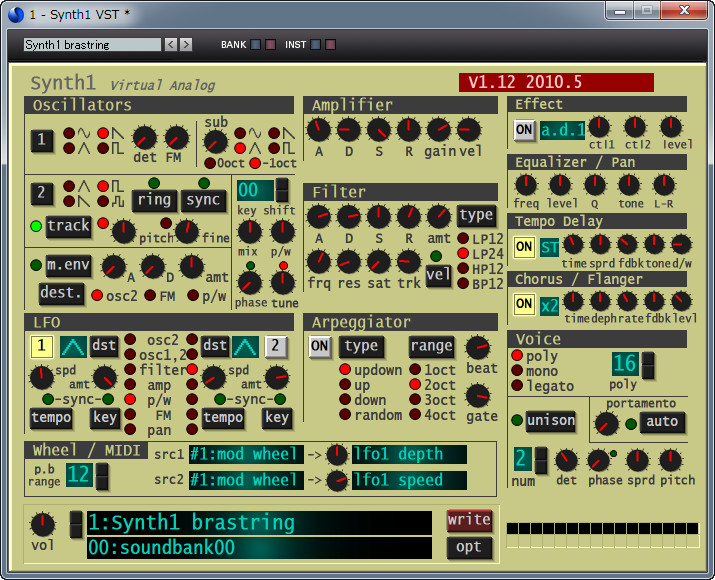This screenshot has width=715, height=580.
Task: Select LFO 2 tab button
Action: tap(275, 347)
